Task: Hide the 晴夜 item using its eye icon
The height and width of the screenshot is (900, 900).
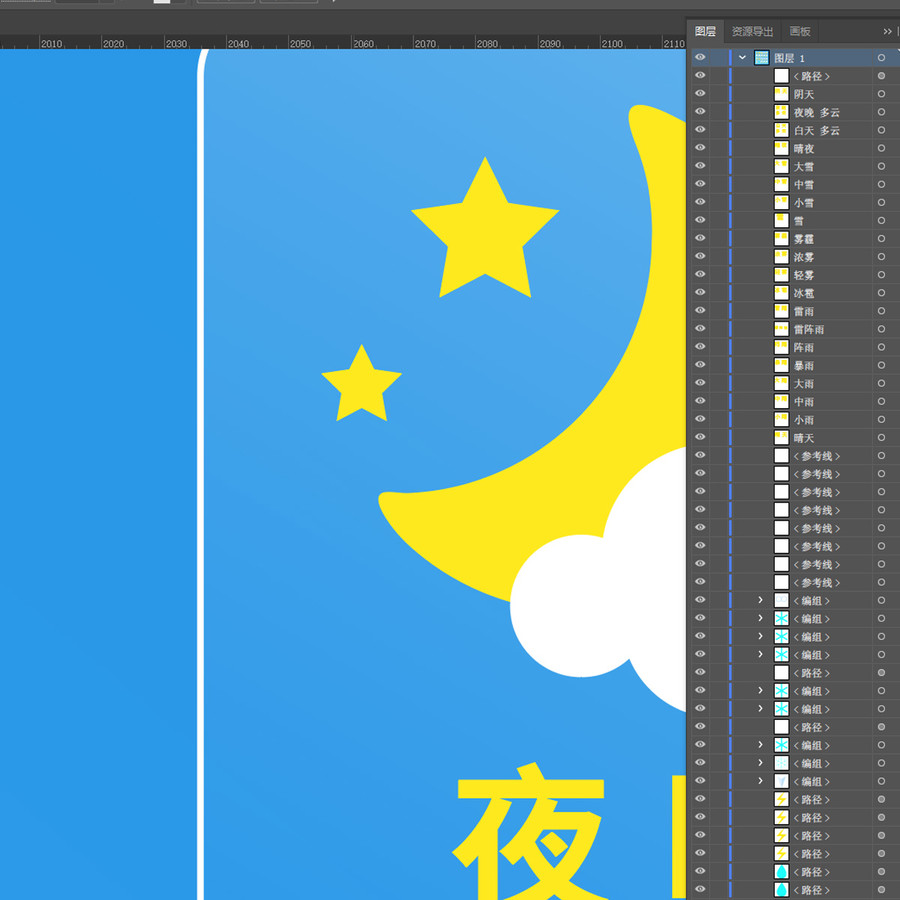Action: (x=700, y=148)
